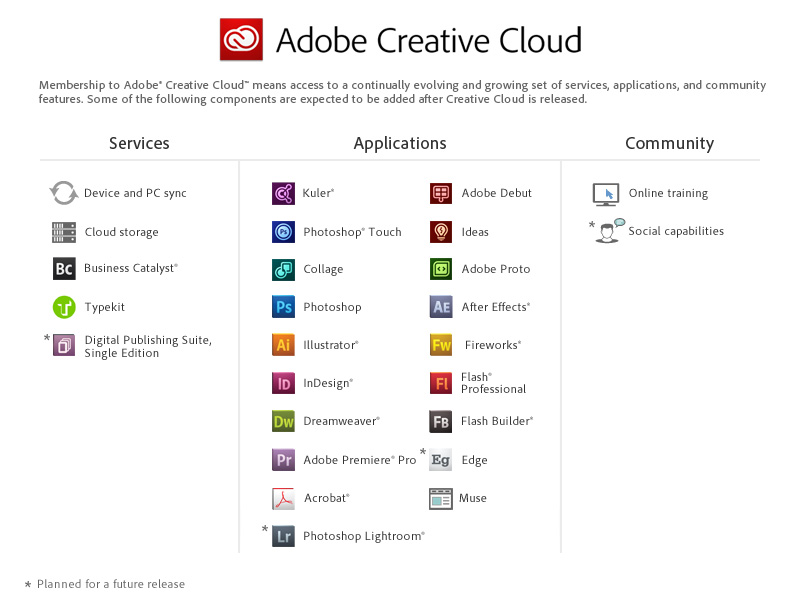Select the Typekit green icon
Image resolution: width=800 pixels, height=600 pixels.
[x=64, y=307]
